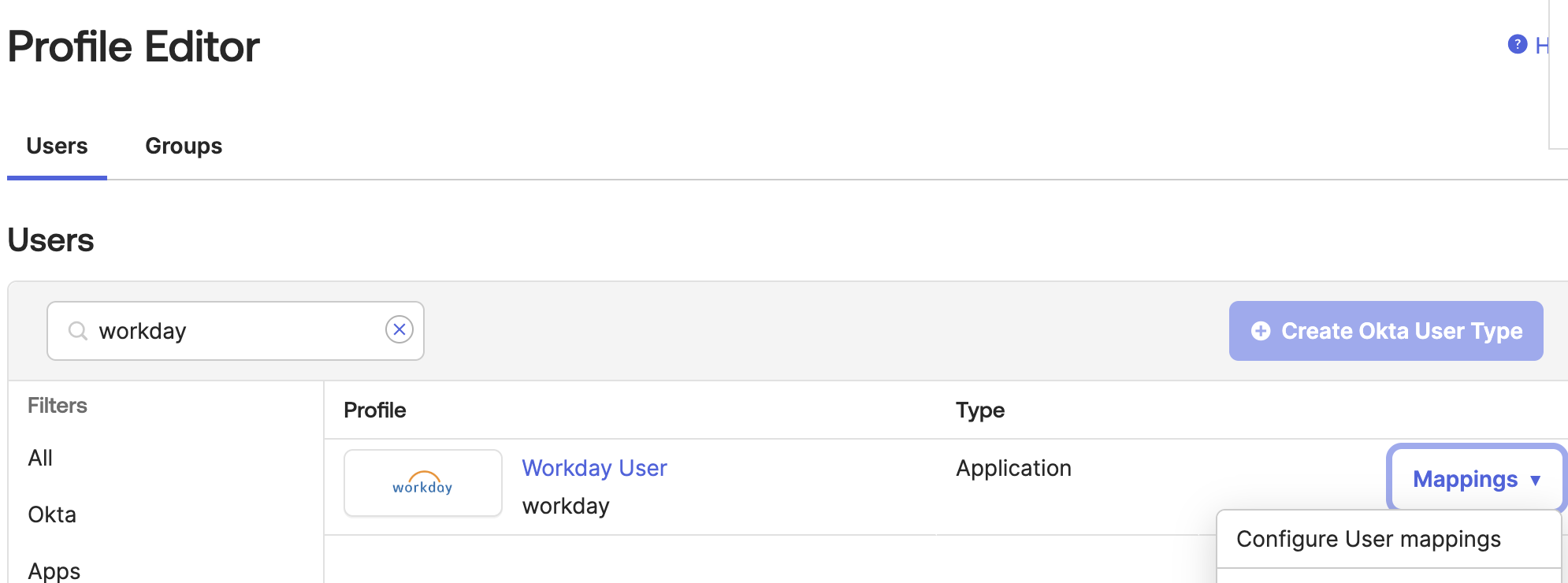Switch to the Users tab

pyautogui.click(x=57, y=147)
